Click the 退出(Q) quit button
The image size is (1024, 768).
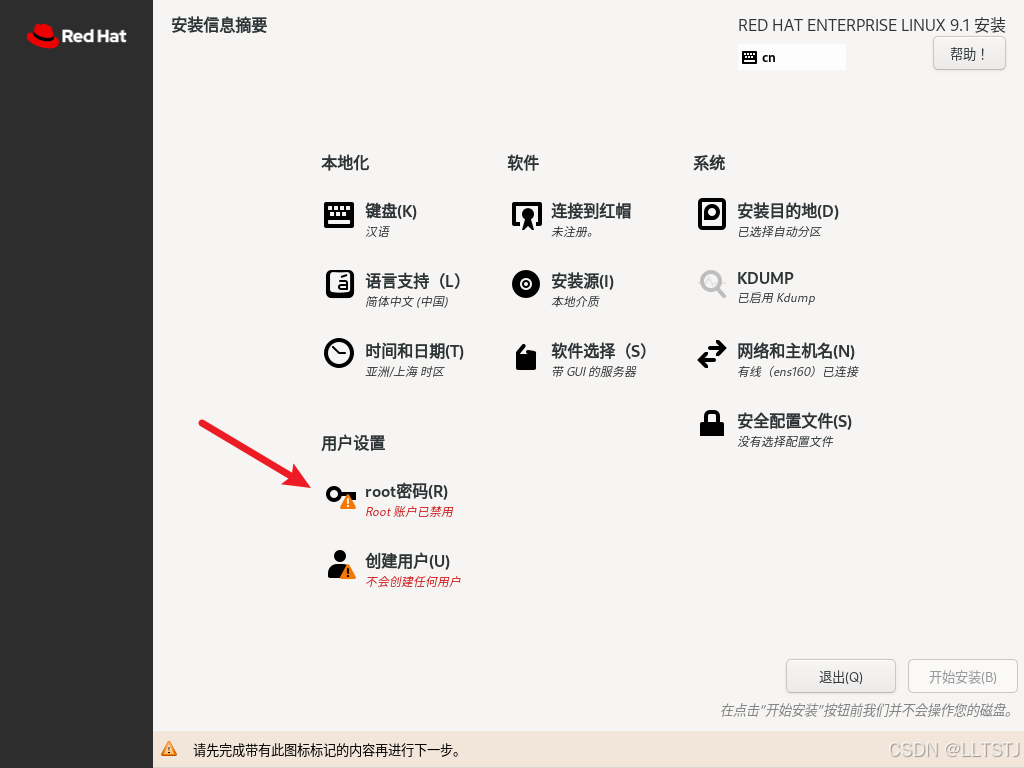840,677
